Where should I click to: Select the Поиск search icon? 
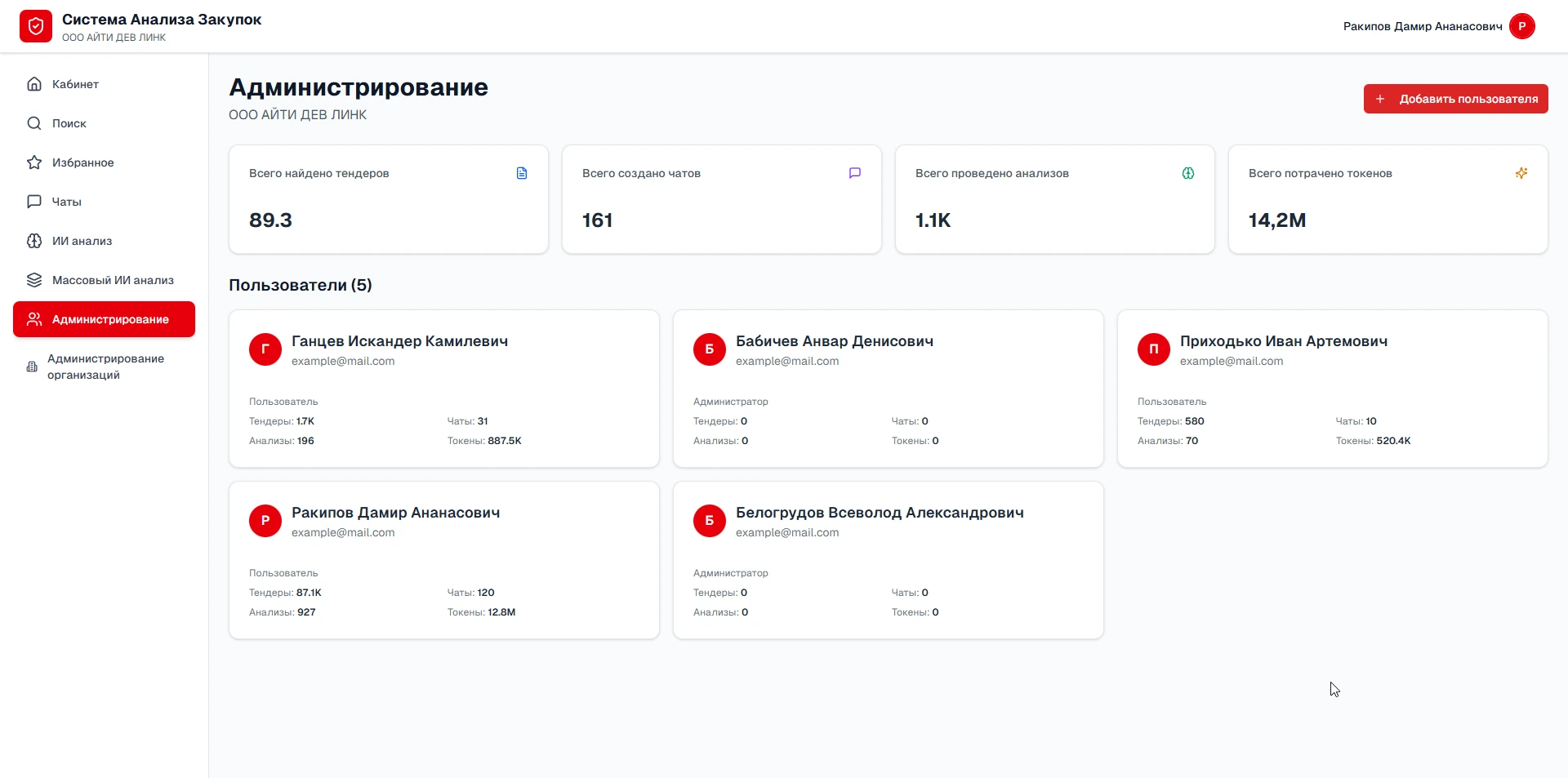[x=33, y=123]
